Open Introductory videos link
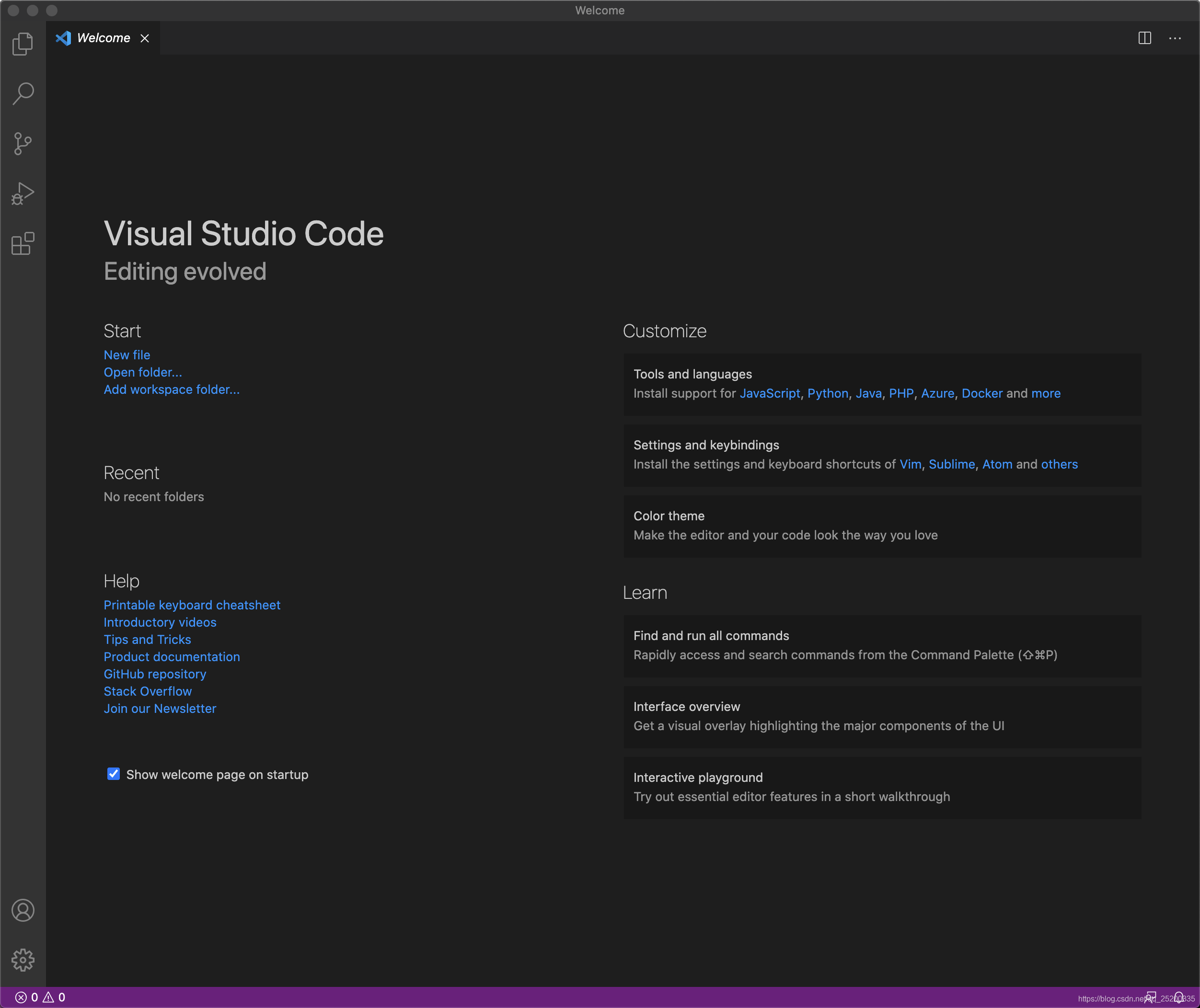The height and width of the screenshot is (1008, 1200). (x=160, y=622)
